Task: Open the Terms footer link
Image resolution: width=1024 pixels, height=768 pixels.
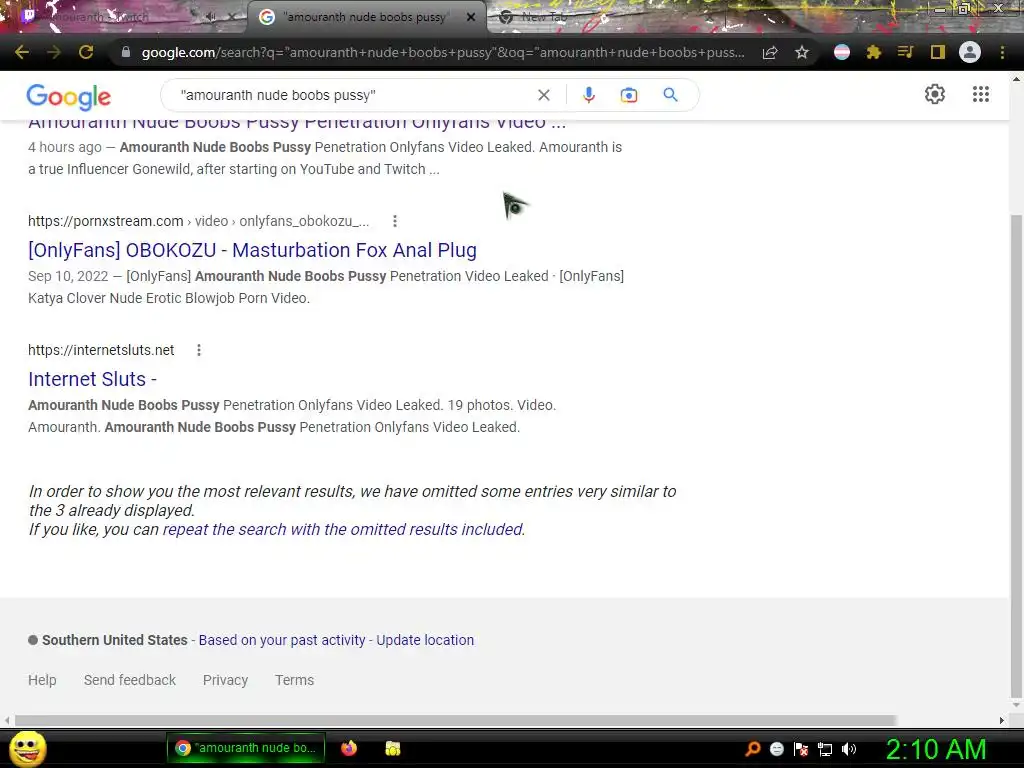Action: click(295, 680)
